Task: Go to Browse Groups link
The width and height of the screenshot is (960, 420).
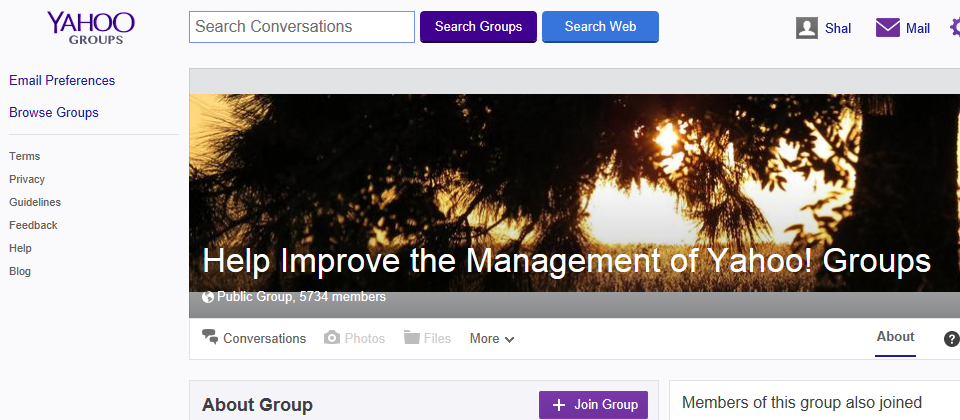Action: [54, 112]
